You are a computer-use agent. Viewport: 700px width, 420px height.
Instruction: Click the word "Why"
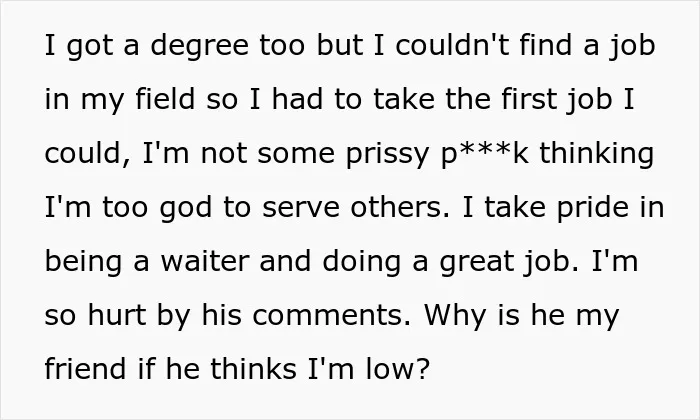[454, 317]
